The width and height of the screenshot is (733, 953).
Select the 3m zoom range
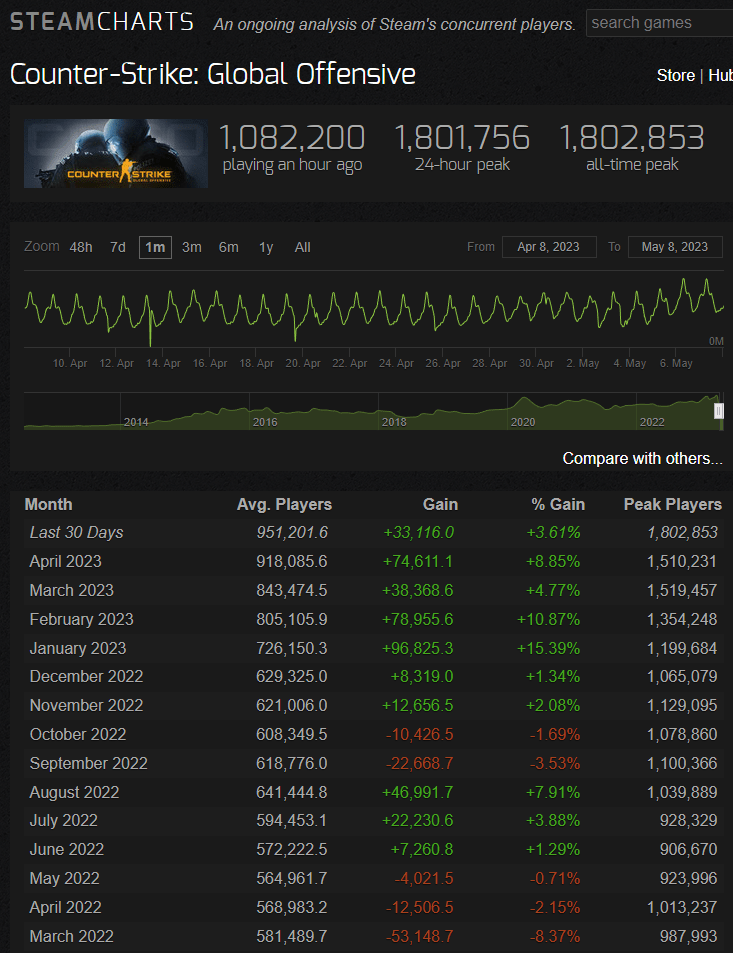tap(192, 247)
